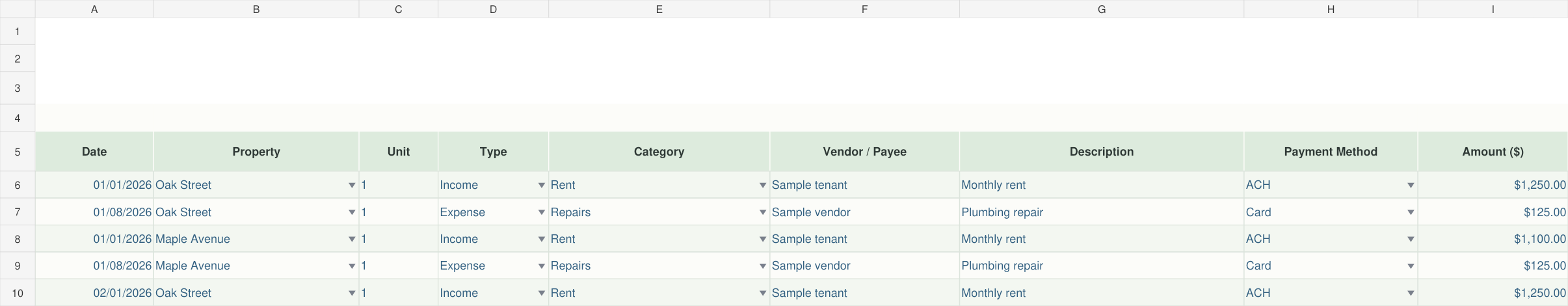Select "Card" payment cell in row 9
Viewport: 1568px width, 306px height.
point(1331,266)
